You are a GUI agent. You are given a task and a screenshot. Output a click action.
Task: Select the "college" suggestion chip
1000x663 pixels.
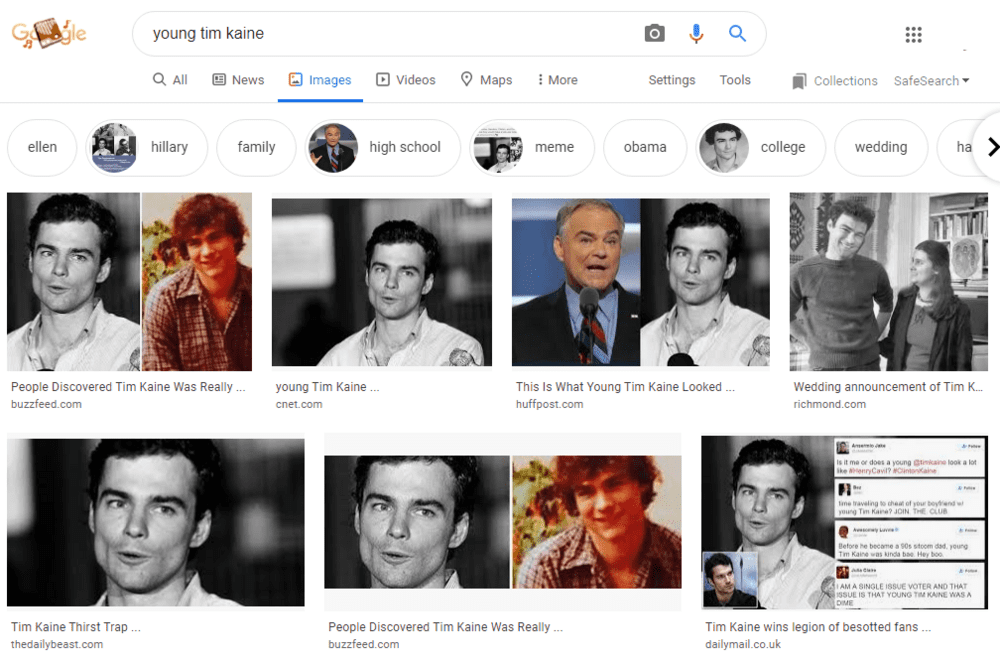[760, 147]
